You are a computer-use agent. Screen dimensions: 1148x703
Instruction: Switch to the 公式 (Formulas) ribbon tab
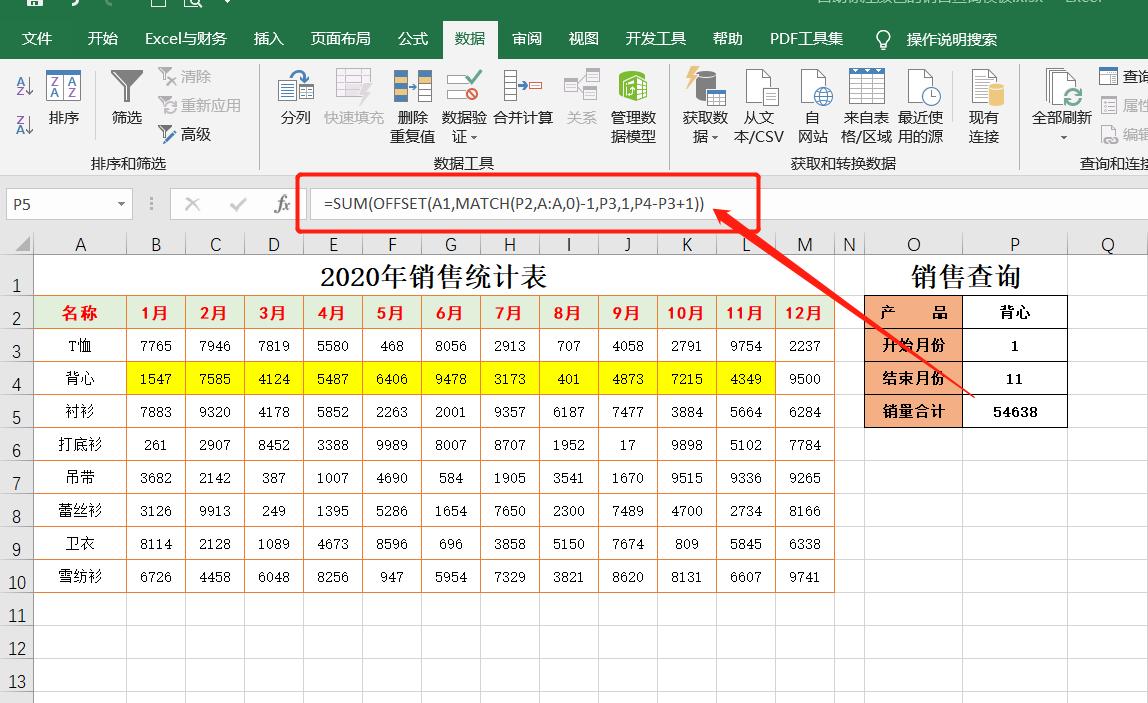click(412, 39)
